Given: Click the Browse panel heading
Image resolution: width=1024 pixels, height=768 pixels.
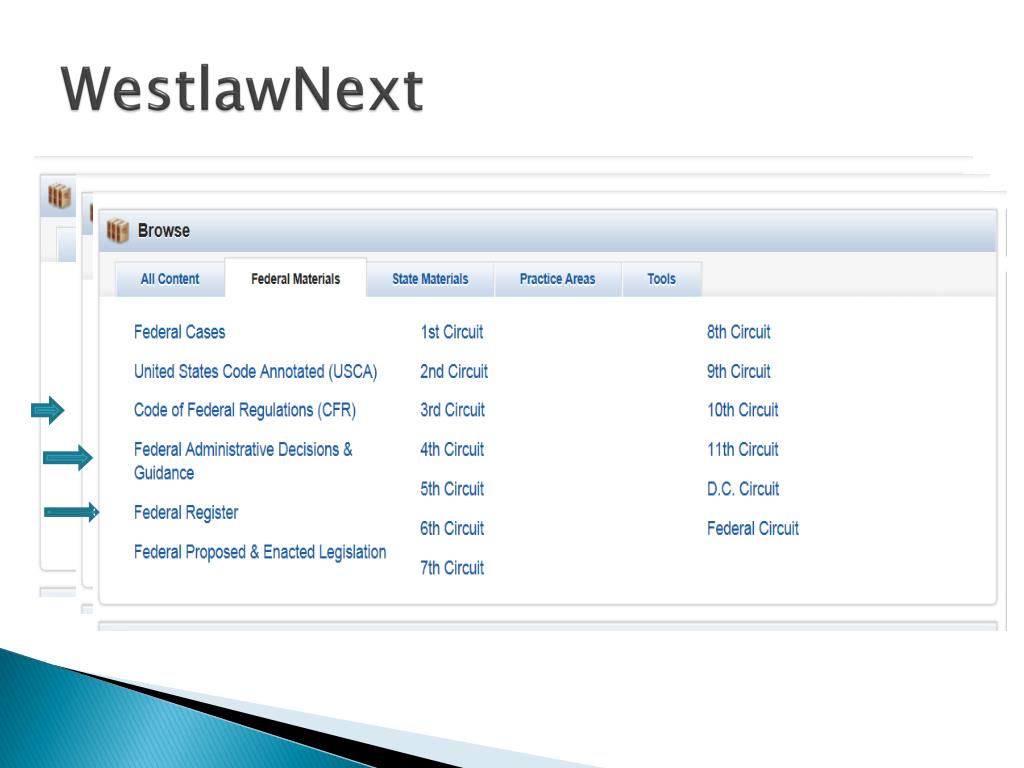Looking at the screenshot, I should tap(164, 231).
